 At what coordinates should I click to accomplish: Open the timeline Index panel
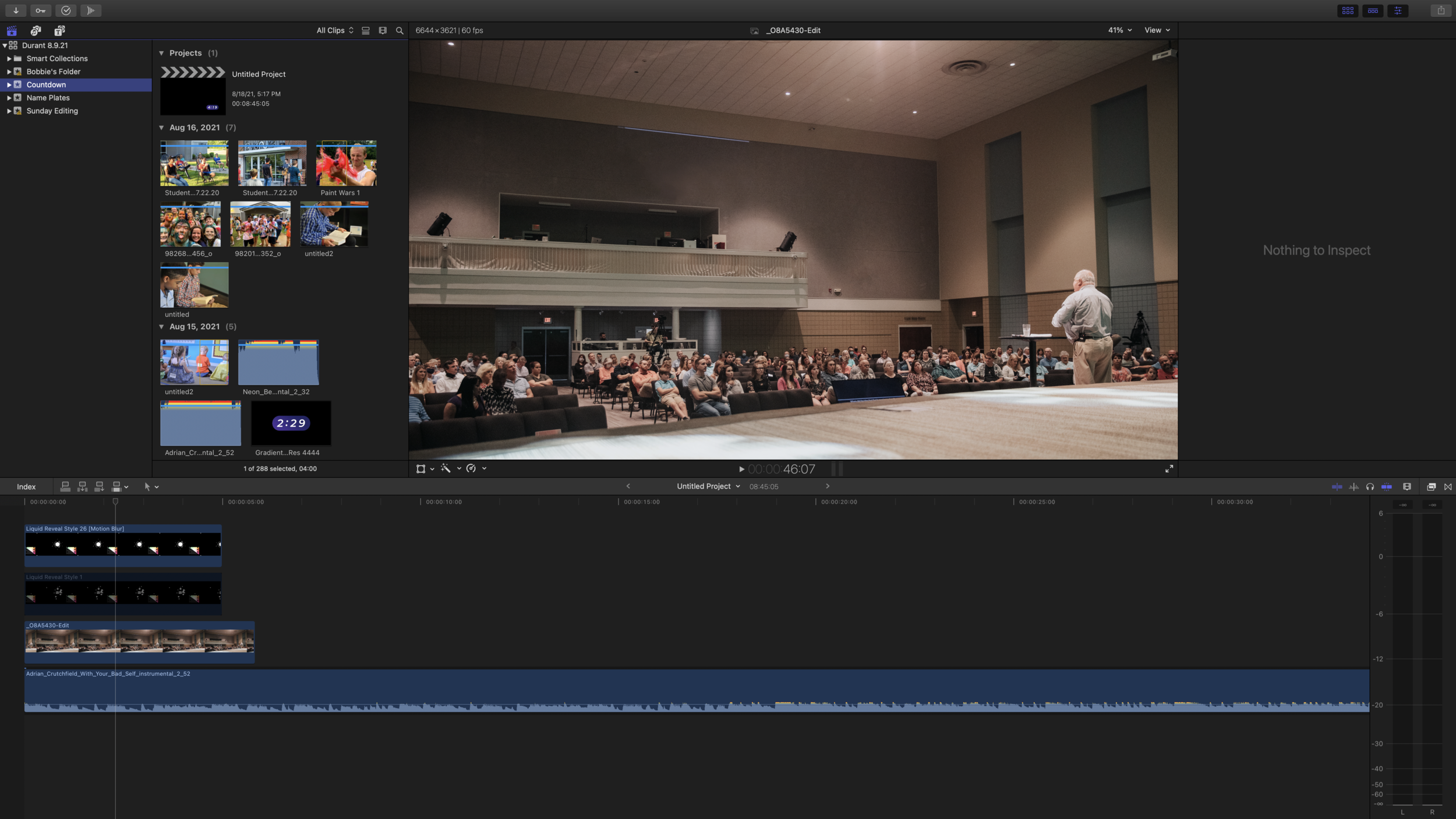point(26,486)
